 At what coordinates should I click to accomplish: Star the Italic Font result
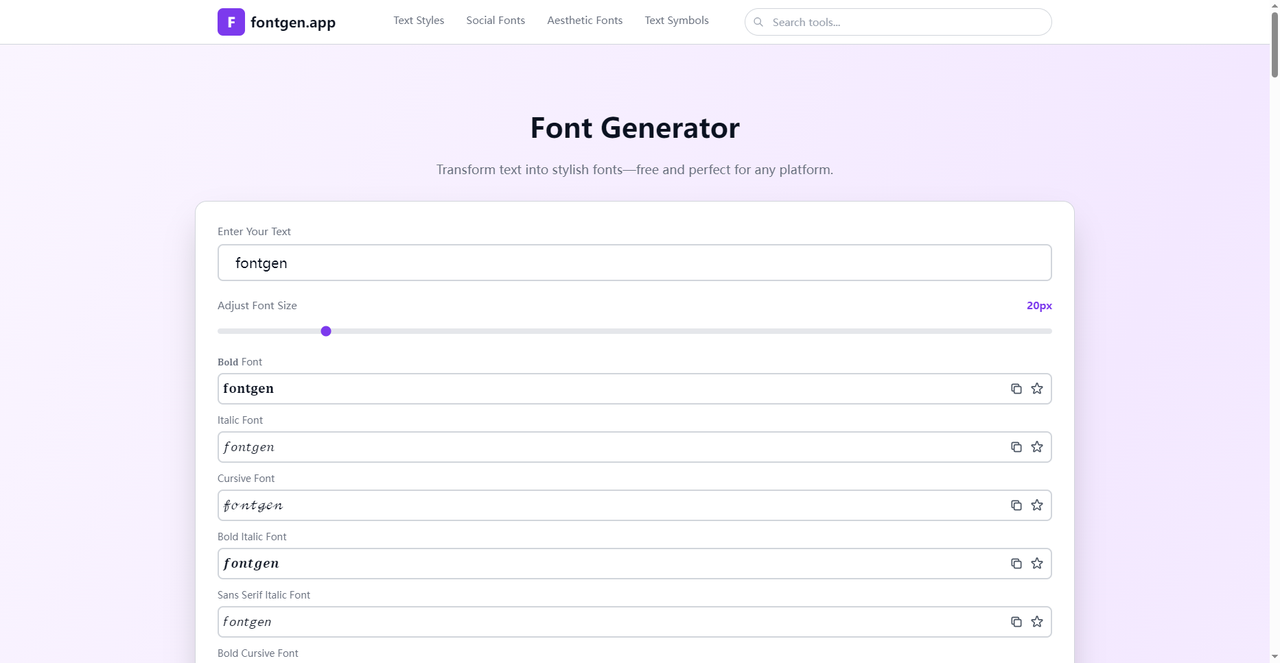[x=1037, y=447]
